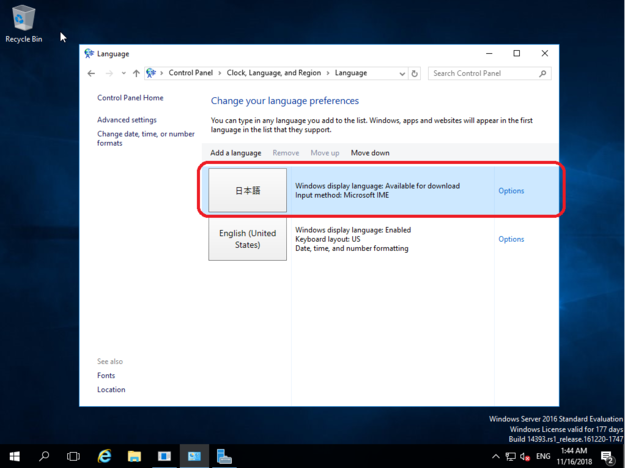
Task: Show hidden system tray icons
Action: click(x=496, y=457)
